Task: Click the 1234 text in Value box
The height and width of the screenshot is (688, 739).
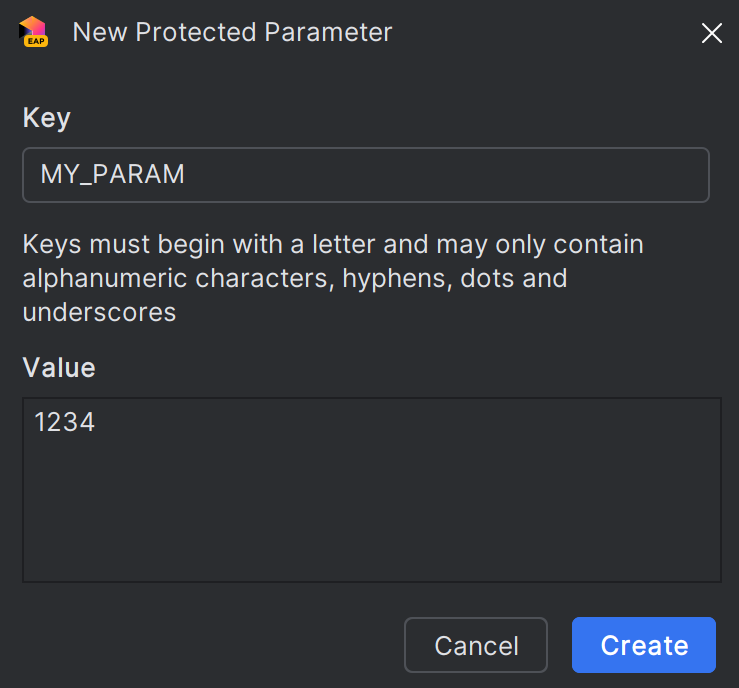Action: tap(64, 422)
